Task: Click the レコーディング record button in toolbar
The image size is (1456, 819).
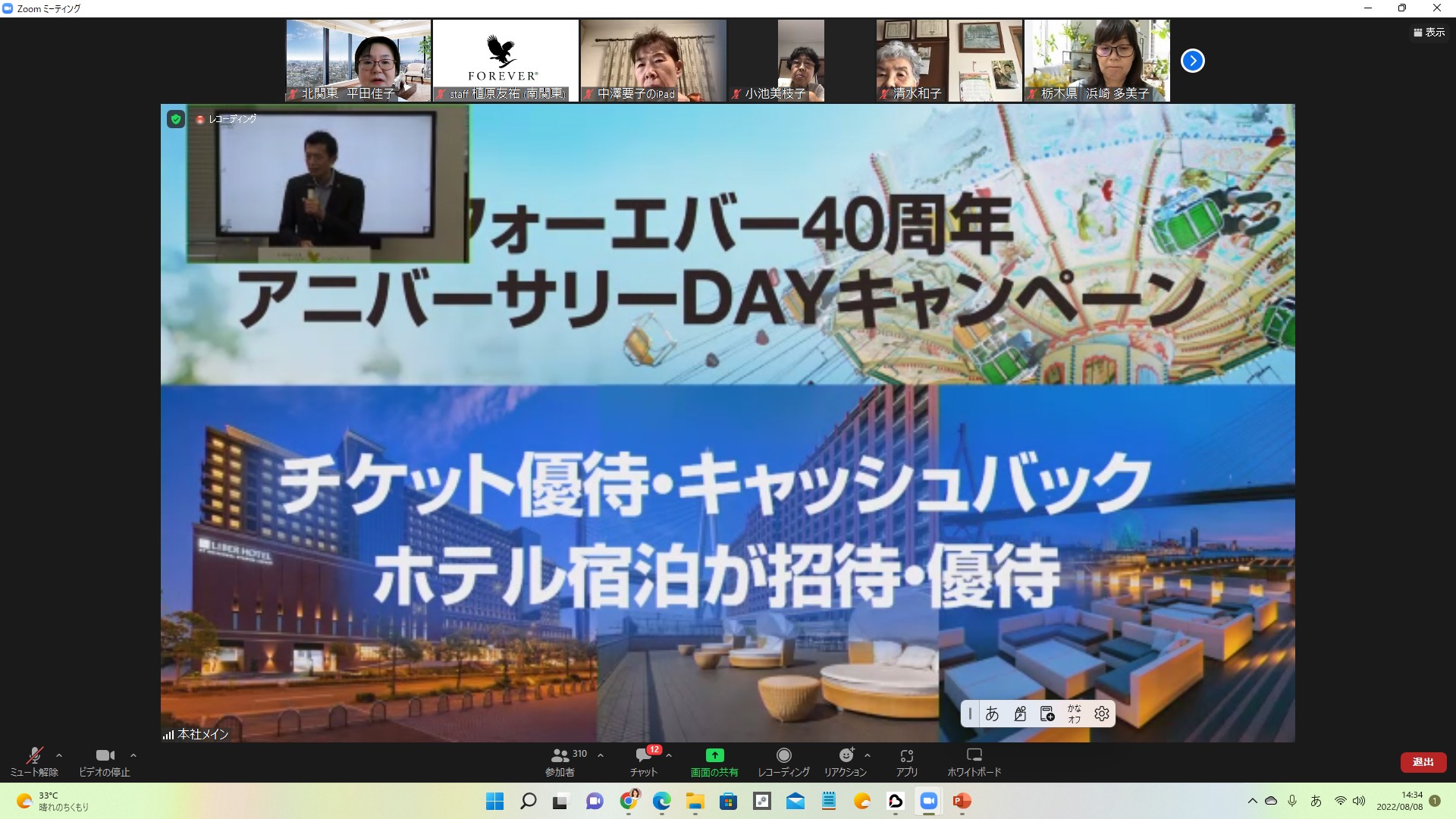Action: [x=784, y=761]
